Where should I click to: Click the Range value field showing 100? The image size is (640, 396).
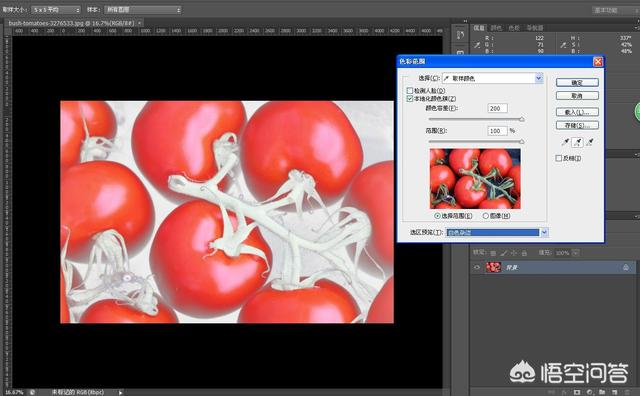pyautogui.click(x=498, y=131)
